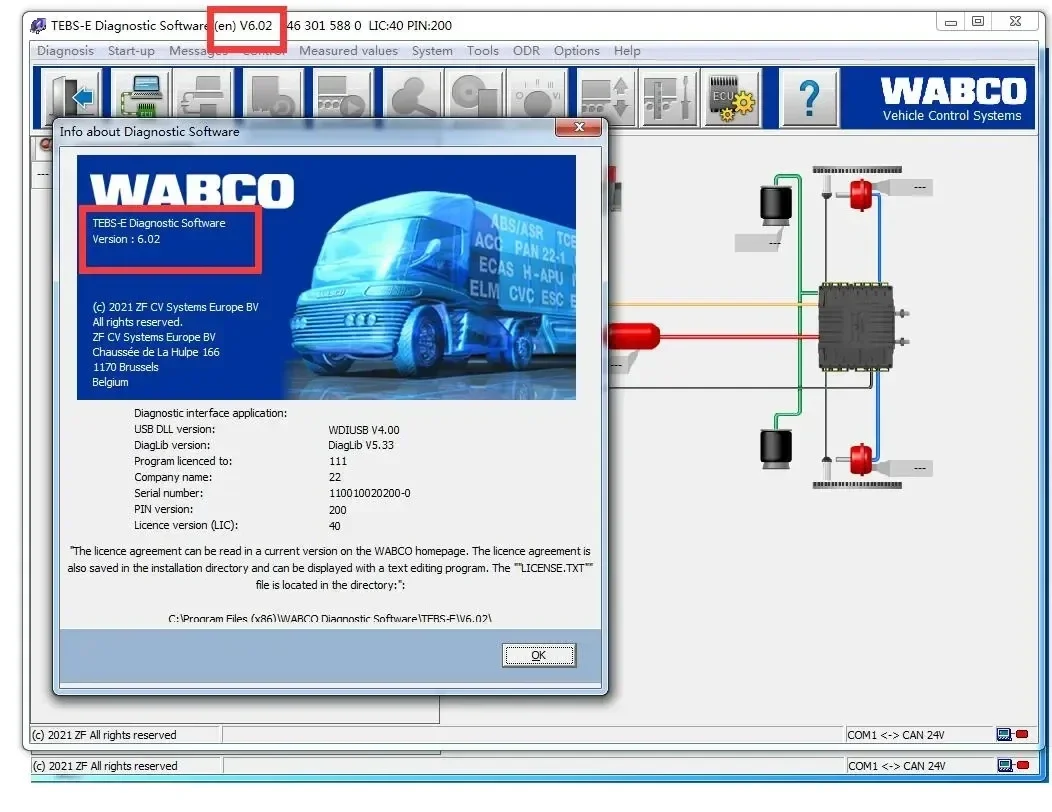1052x812 pixels.
Task: Open the Tools menu
Action: [x=482, y=51]
